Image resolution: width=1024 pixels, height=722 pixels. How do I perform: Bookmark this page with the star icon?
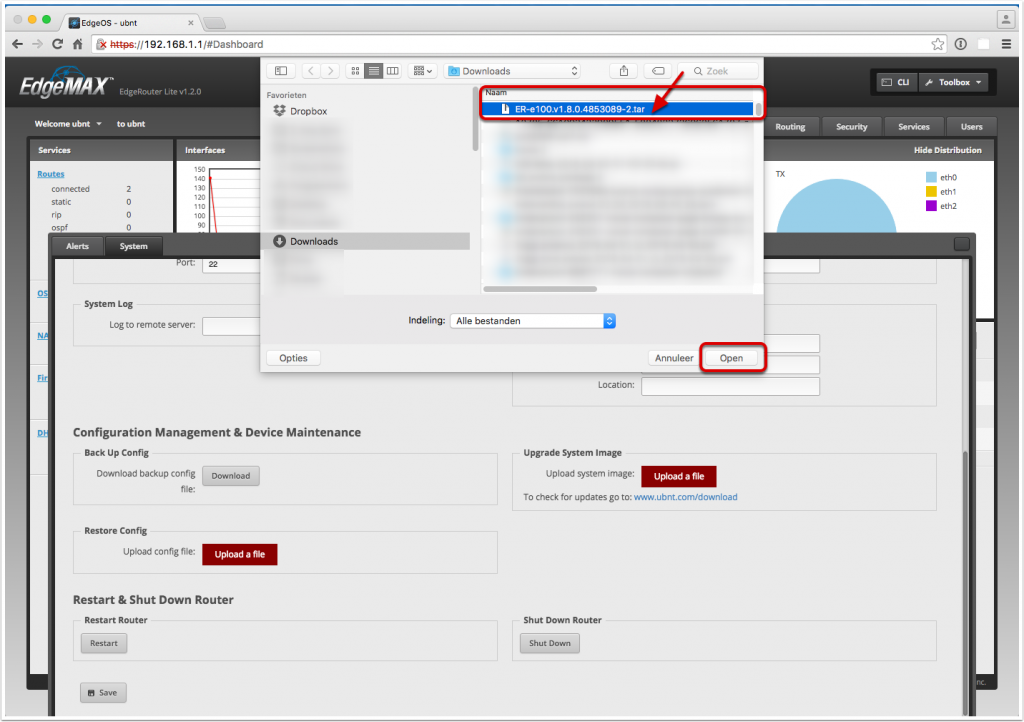(x=938, y=44)
